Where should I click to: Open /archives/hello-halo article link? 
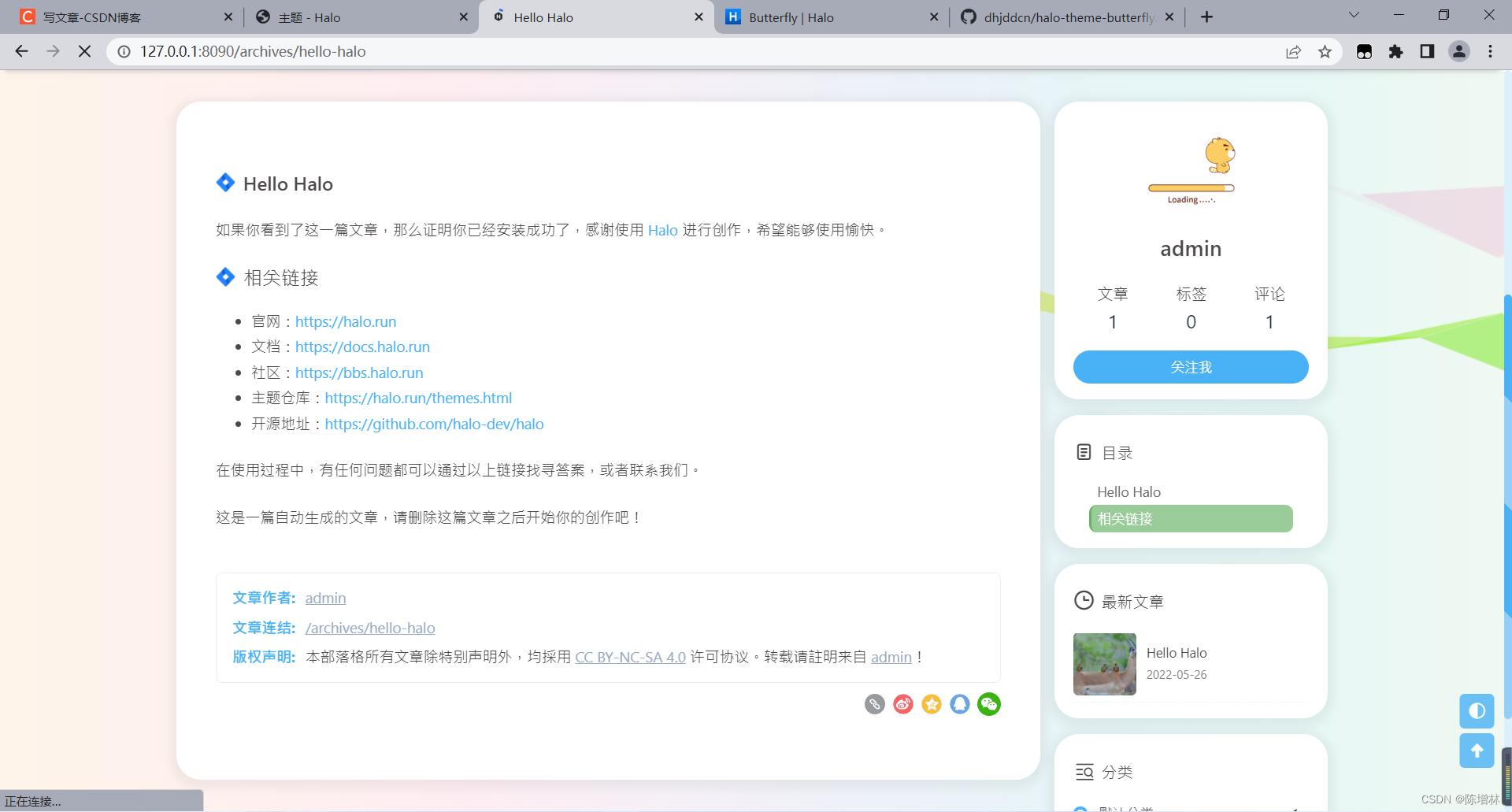pos(370,628)
